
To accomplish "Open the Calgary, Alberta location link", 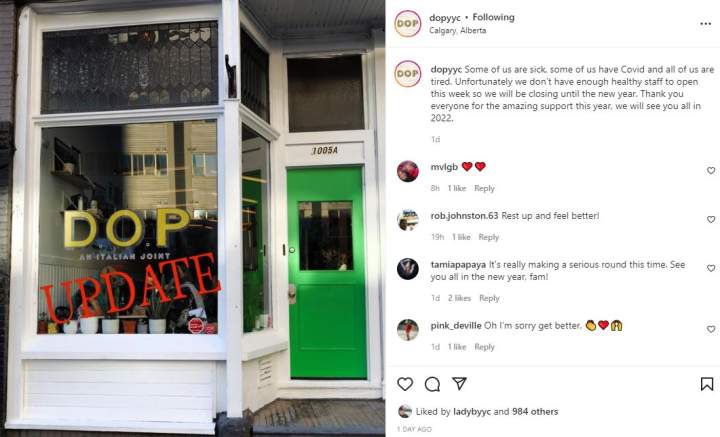I will tap(457, 30).
